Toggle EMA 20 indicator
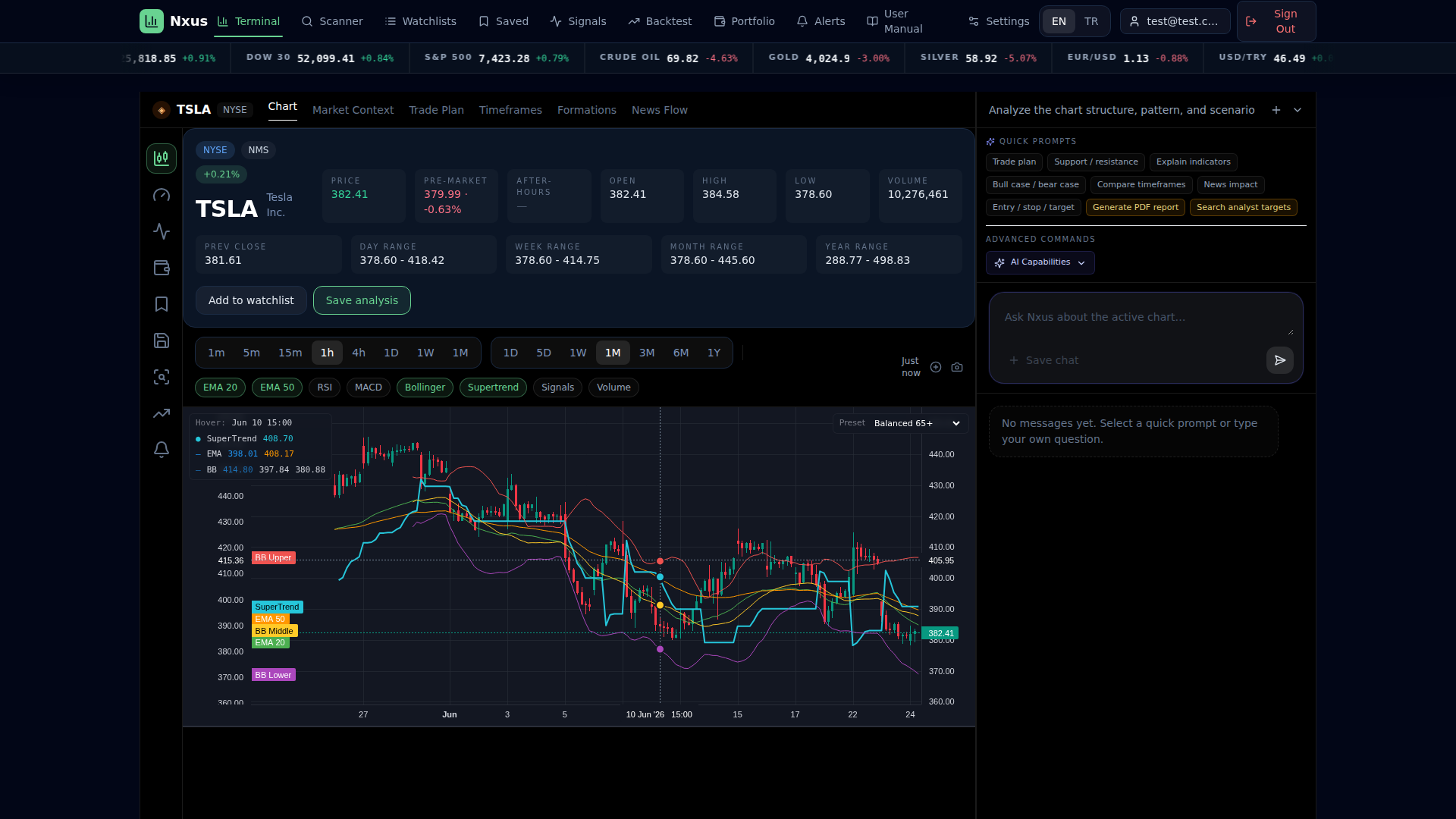 (x=220, y=388)
